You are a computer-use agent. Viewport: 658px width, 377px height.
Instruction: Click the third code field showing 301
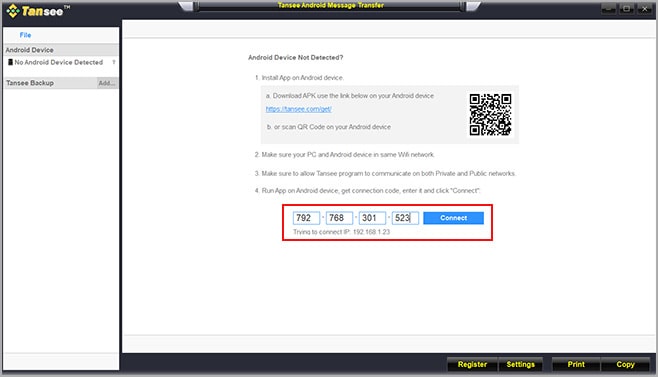(x=372, y=218)
